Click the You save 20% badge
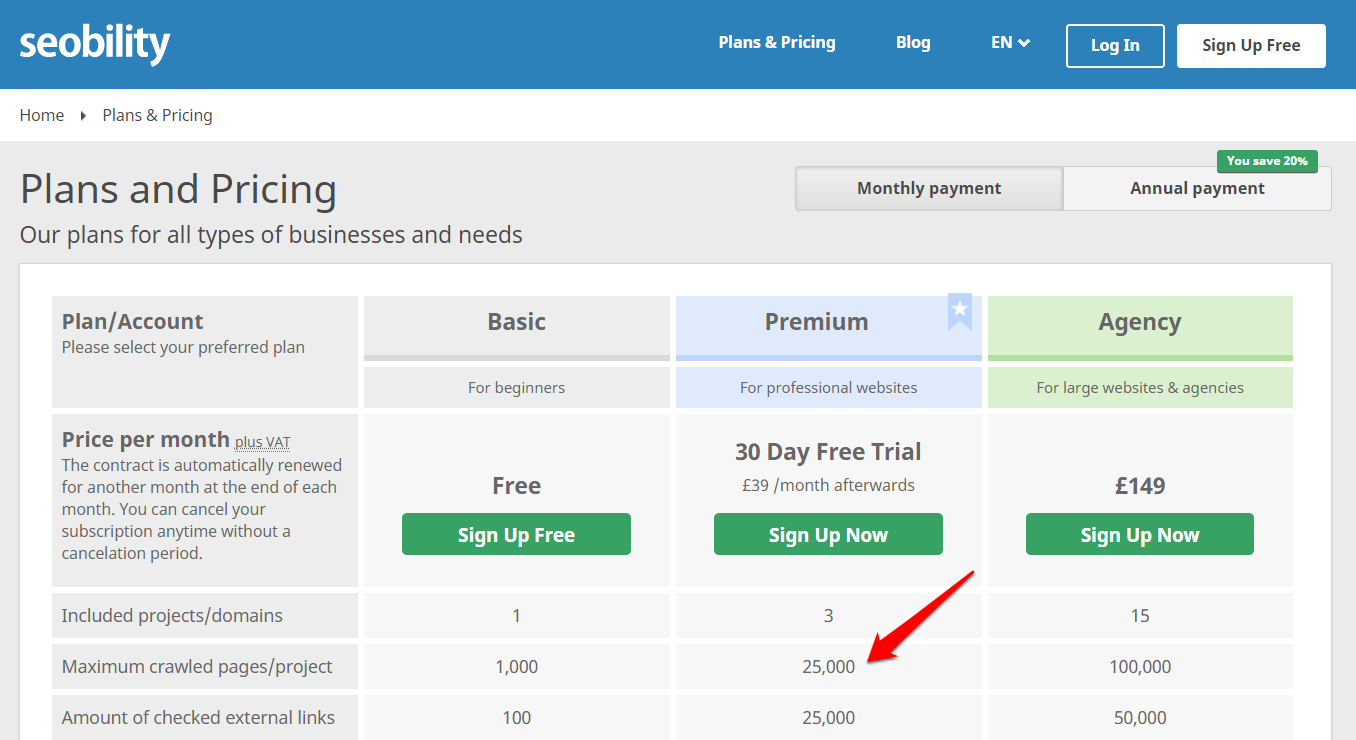This screenshot has height=740, width=1356. point(1267,161)
